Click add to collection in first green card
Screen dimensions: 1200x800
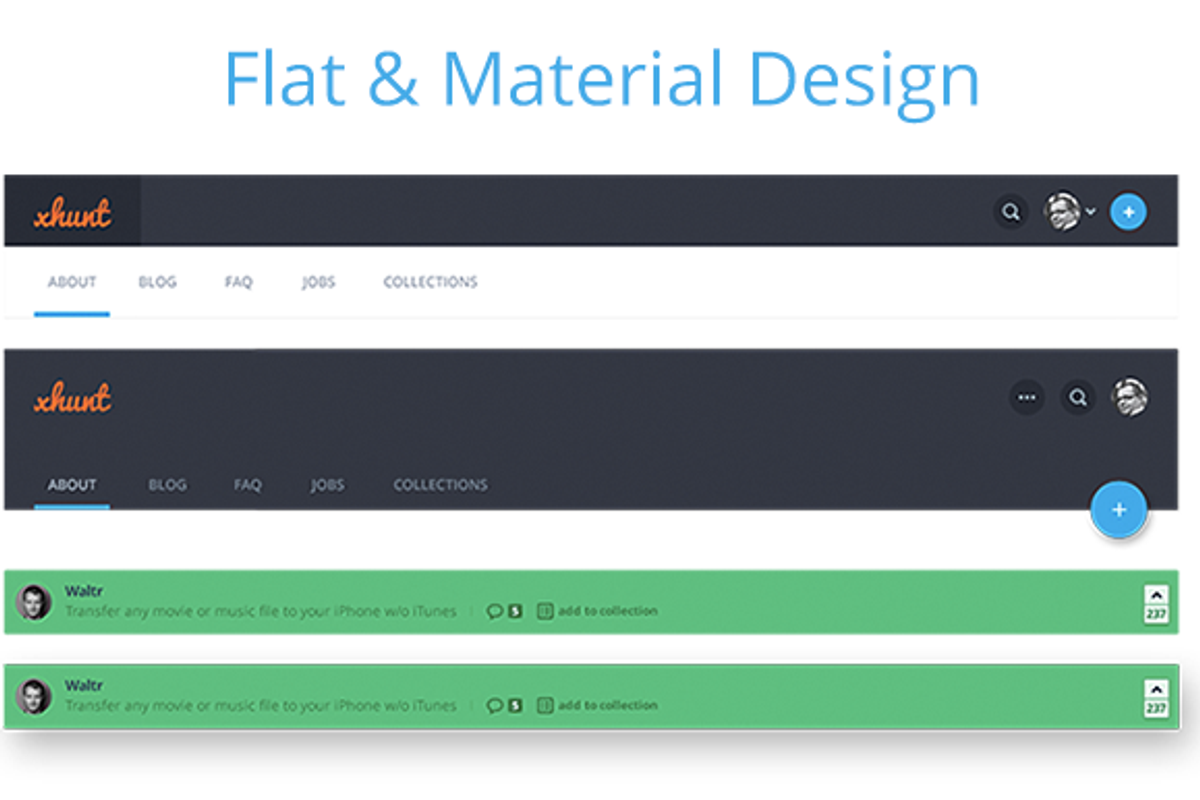coord(598,611)
